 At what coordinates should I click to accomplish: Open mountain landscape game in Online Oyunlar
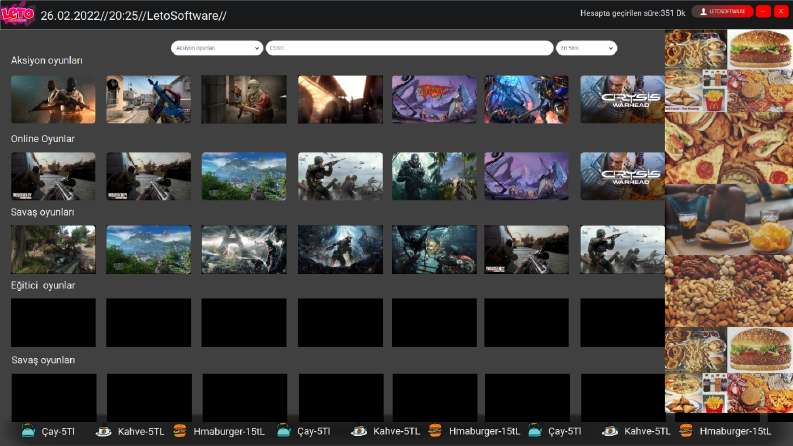244,176
